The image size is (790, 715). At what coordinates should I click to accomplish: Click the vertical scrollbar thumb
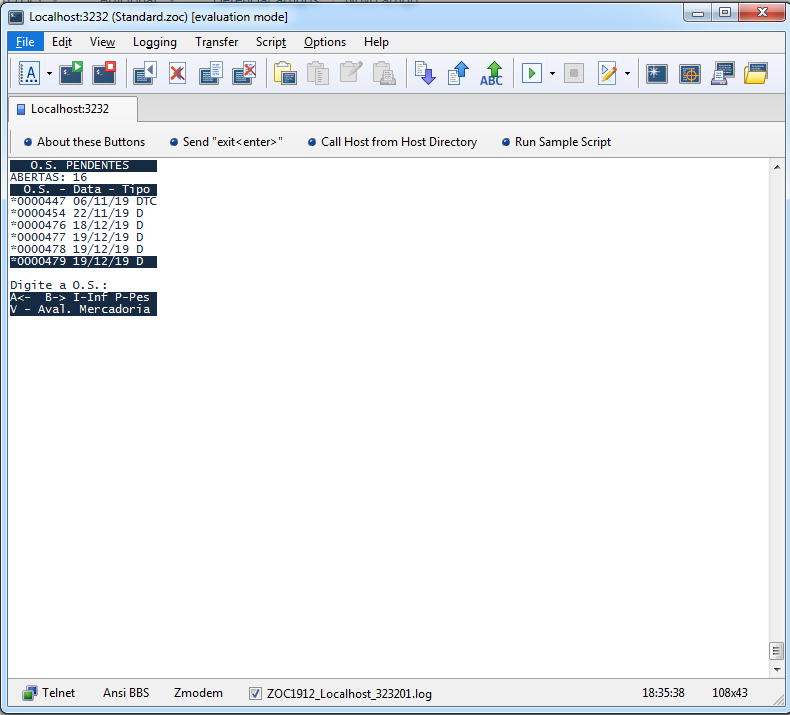click(777, 651)
